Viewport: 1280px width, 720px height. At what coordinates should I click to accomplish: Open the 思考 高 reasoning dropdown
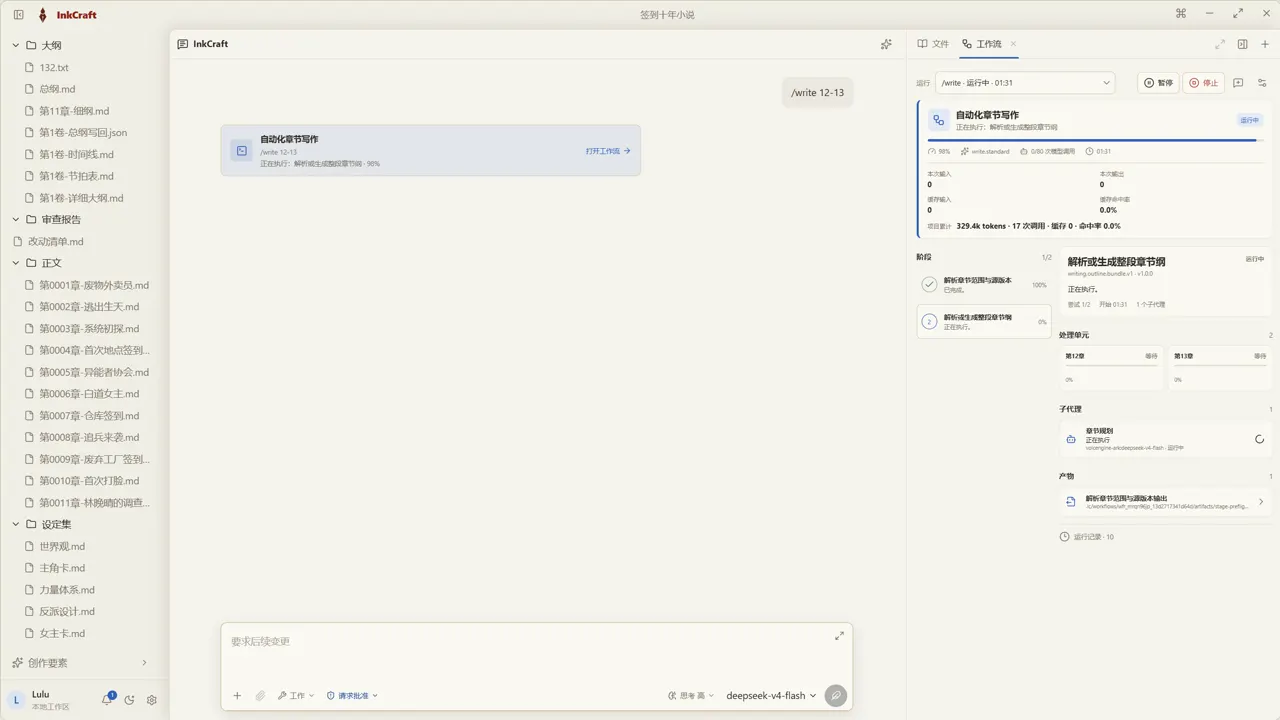(691, 696)
